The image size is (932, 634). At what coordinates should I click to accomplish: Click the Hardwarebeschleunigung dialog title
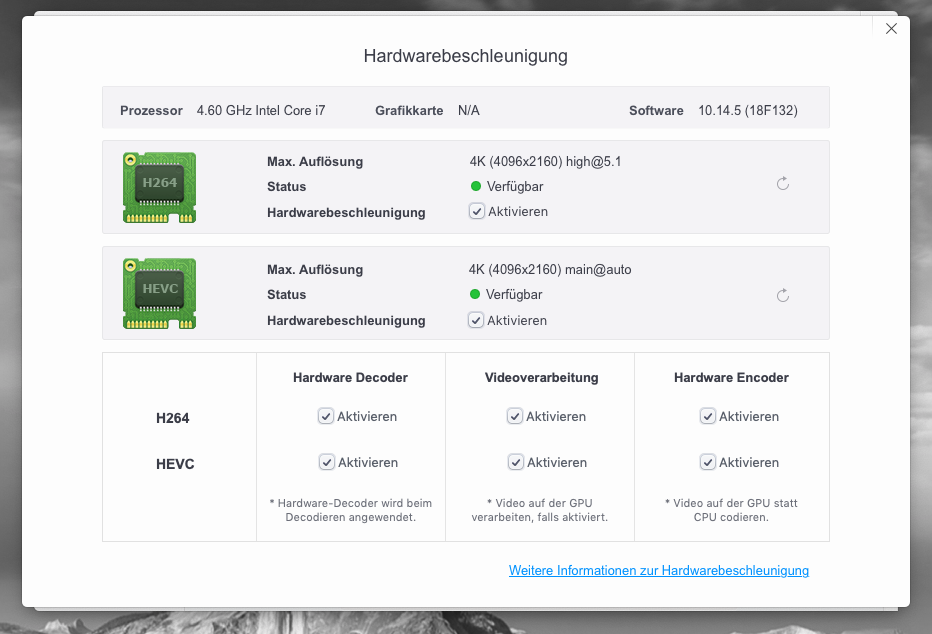[465, 56]
